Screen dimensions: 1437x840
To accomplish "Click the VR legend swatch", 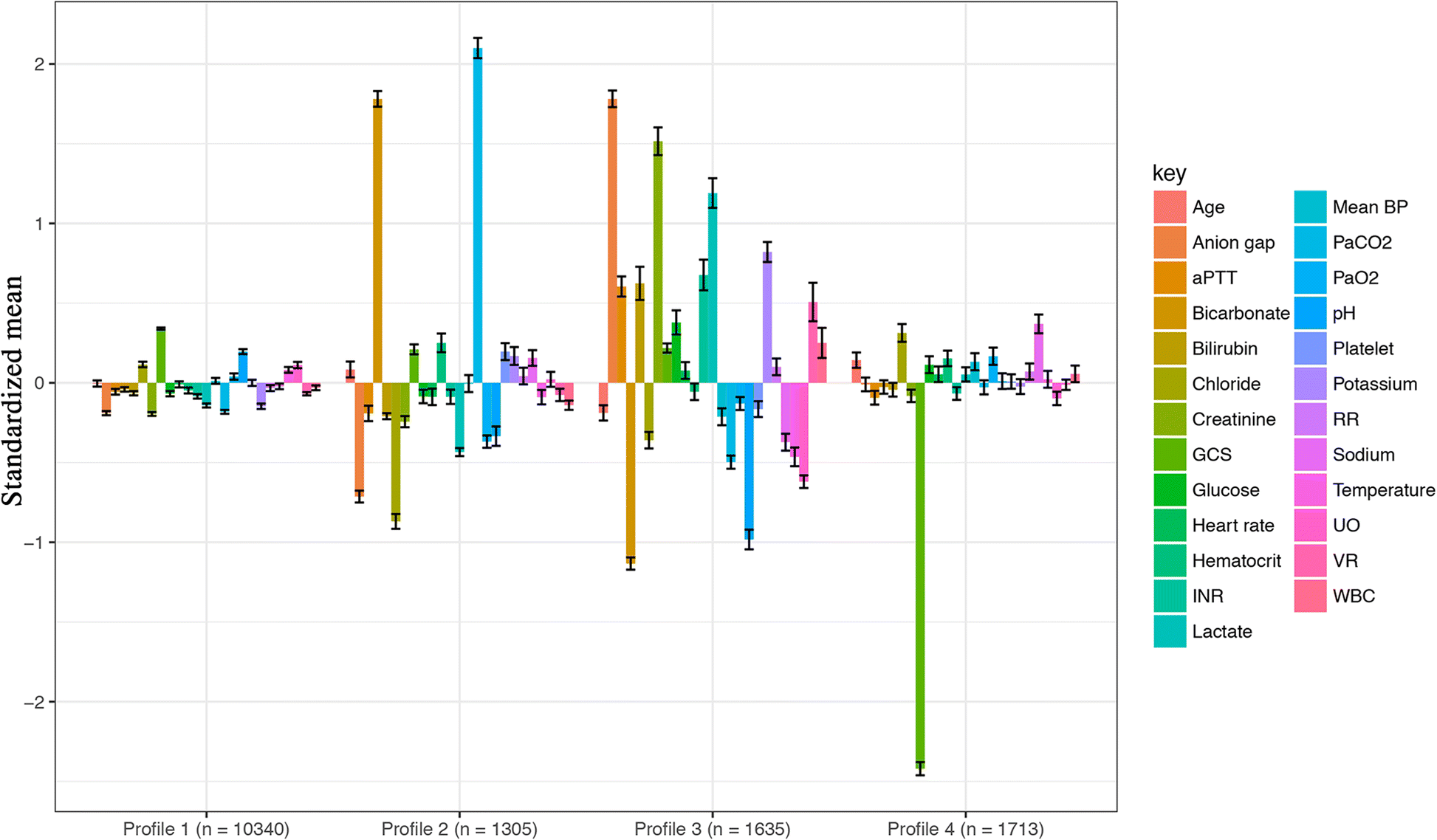I will coord(1311,561).
